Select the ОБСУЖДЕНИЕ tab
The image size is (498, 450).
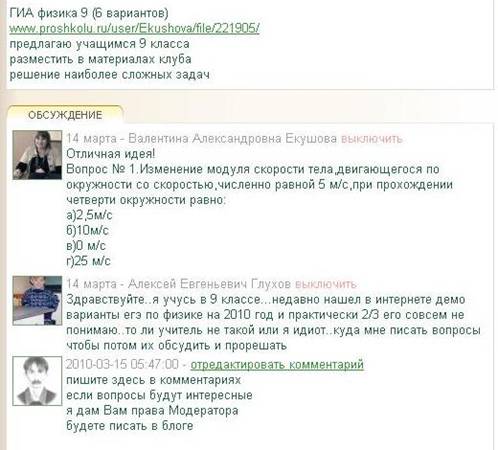(65, 115)
